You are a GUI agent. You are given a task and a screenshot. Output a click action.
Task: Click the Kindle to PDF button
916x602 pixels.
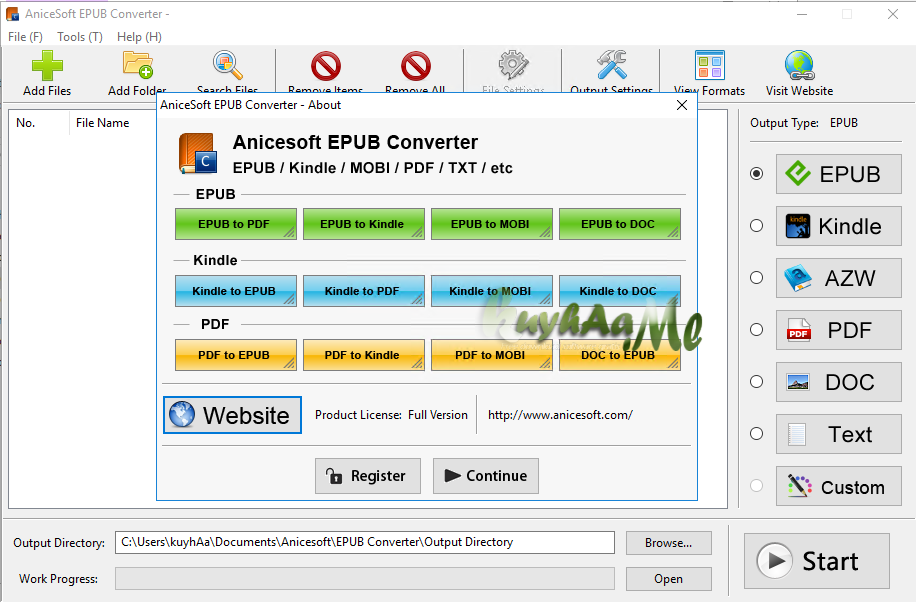363,291
